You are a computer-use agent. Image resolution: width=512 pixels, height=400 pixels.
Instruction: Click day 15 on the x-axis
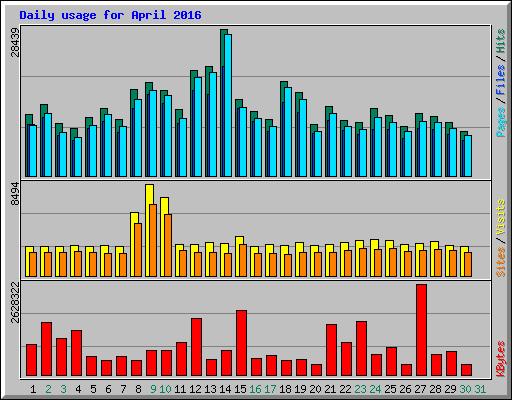[x=240, y=389]
